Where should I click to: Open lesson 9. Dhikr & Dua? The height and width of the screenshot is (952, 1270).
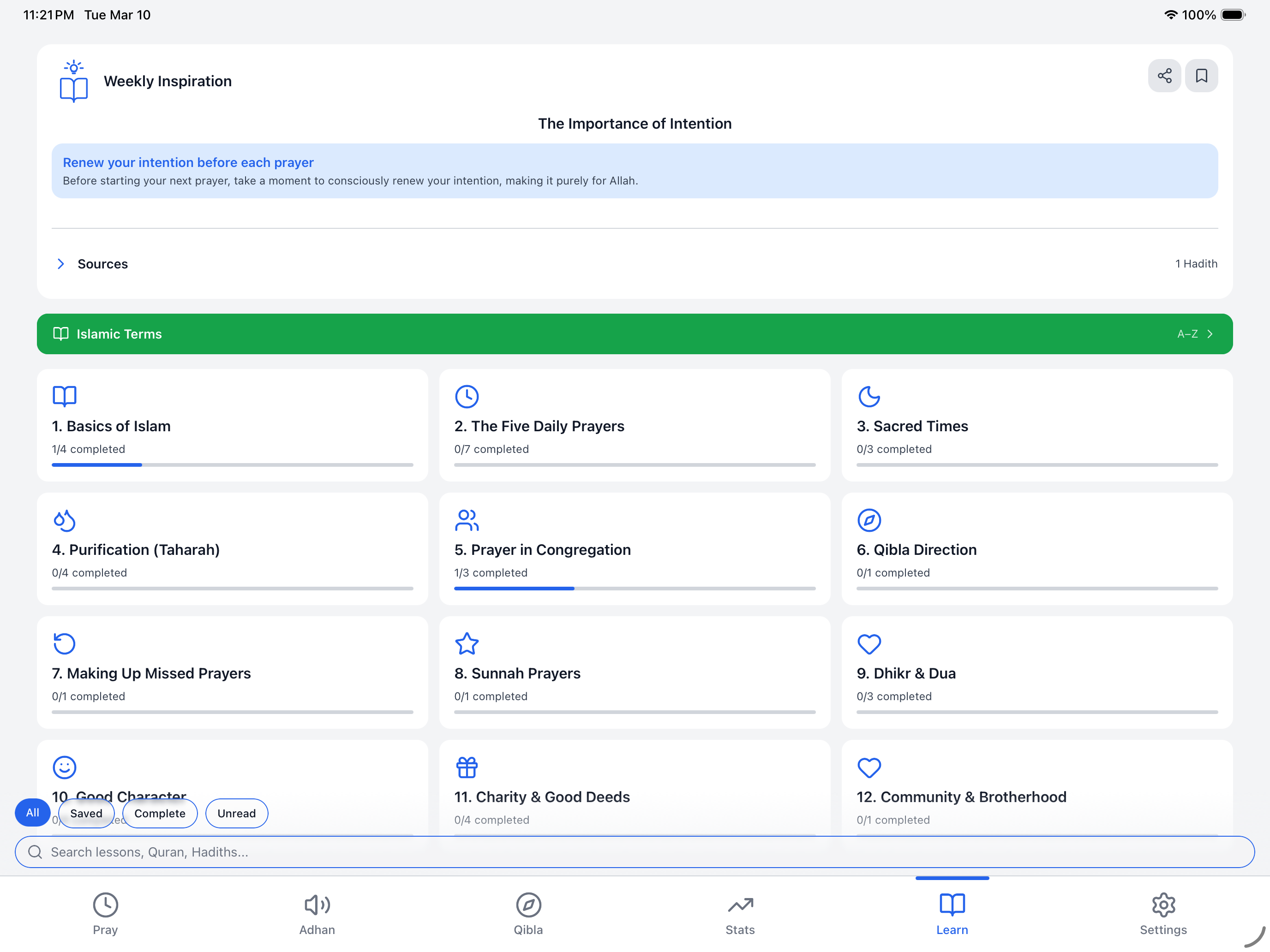(1037, 672)
